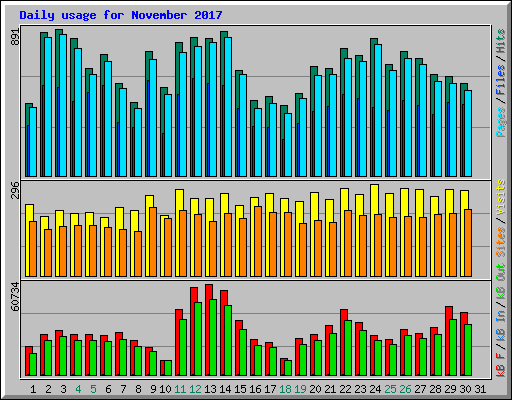The image size is (512, 400).
Task: Select the green kB bar for day 22
Action: [348, 348]
